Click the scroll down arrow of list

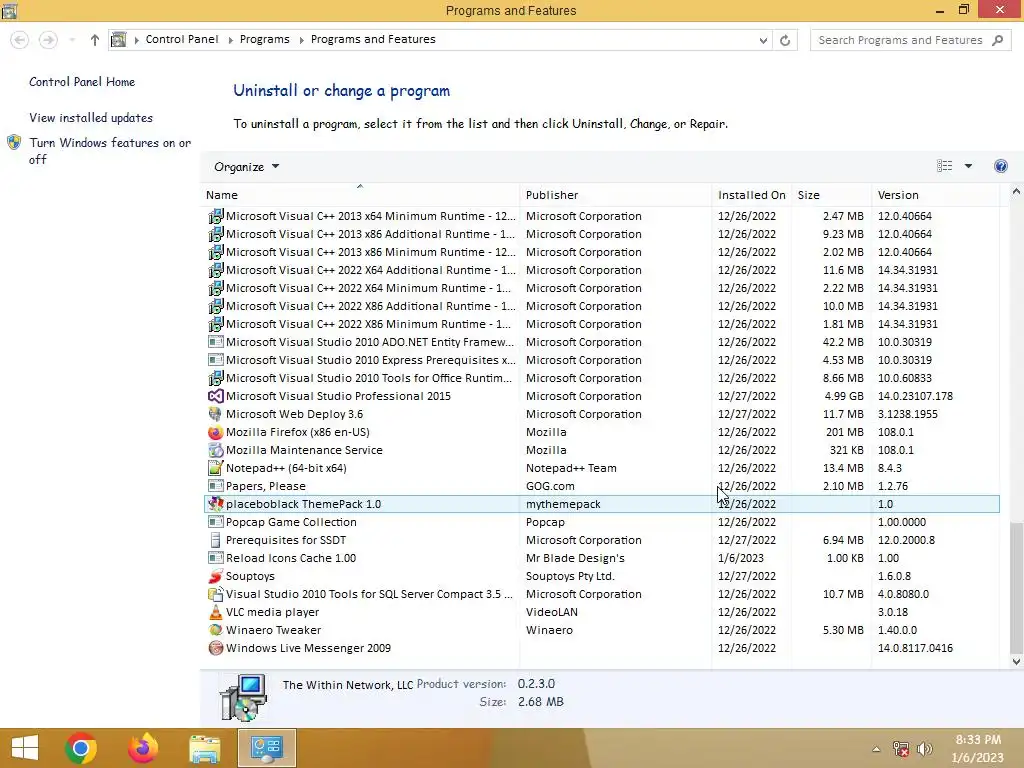(1016, 662)
